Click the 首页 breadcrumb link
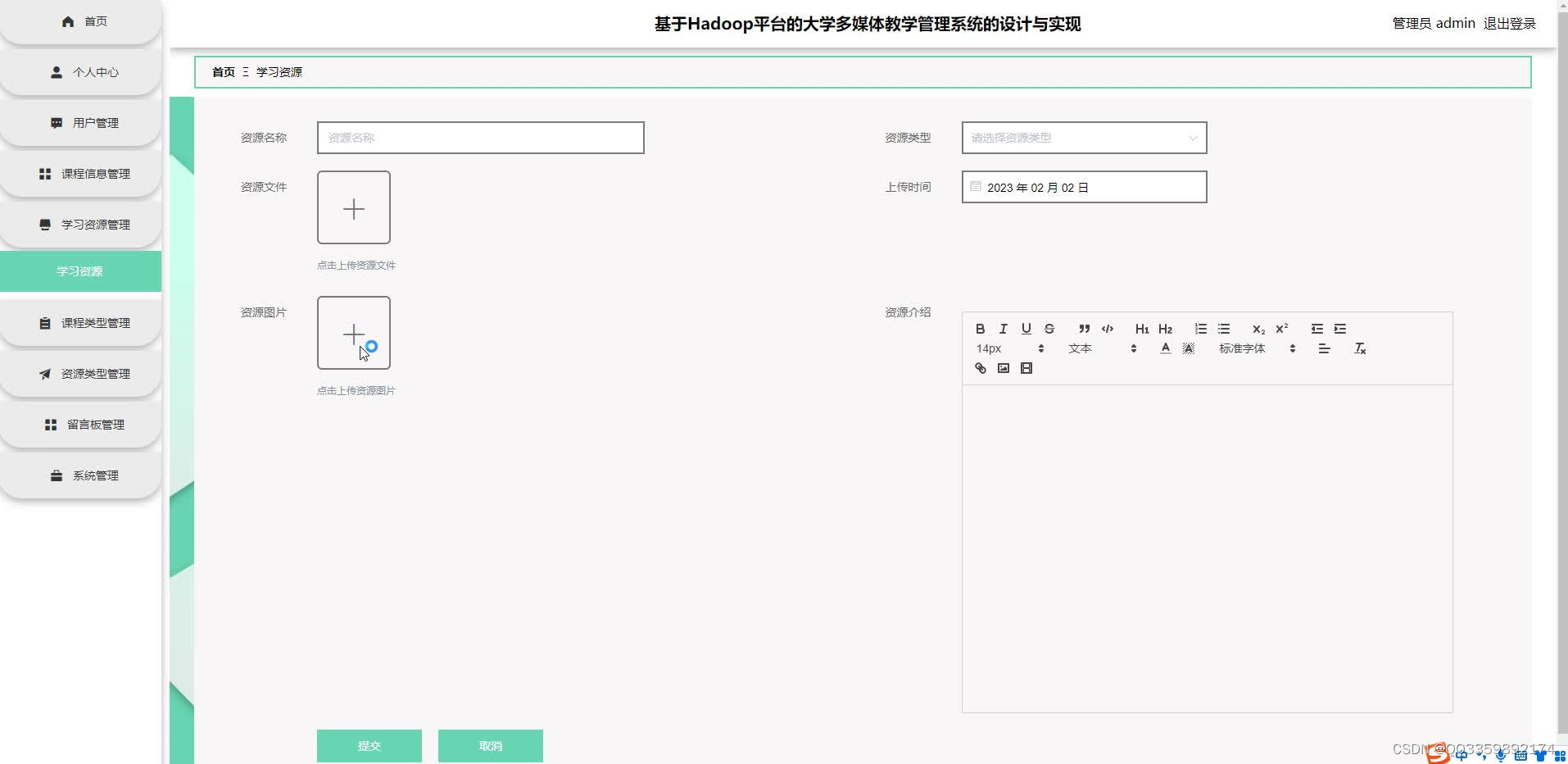1568x764 pixels. (x=224, y=72)
